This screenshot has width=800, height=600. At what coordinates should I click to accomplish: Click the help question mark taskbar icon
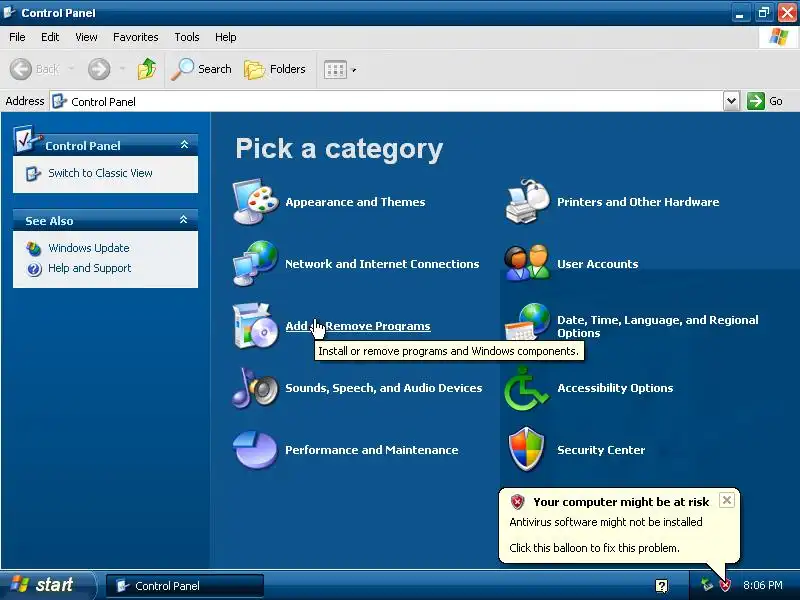click(661, 585)
